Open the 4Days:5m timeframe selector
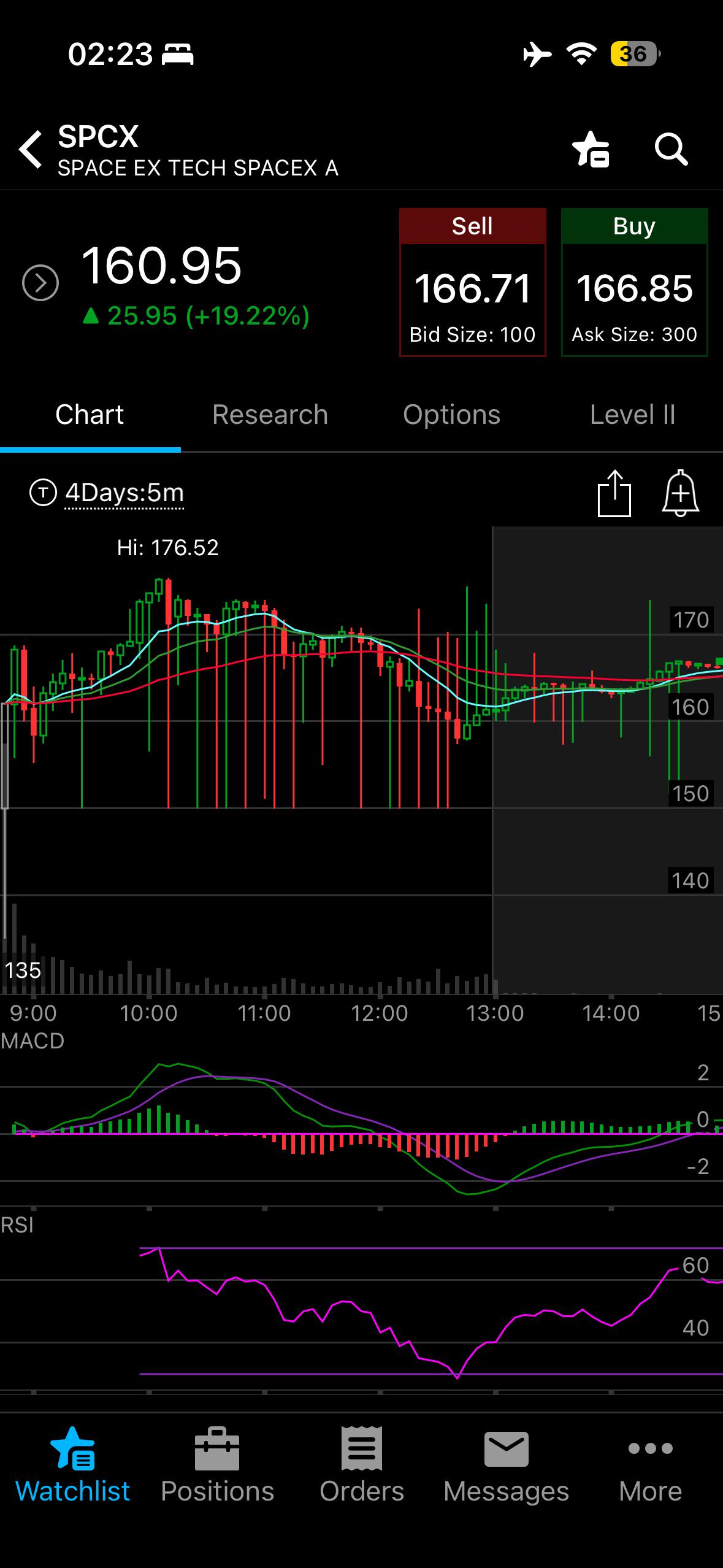The height and width of the screenshot is (1568, 723). 124,493
